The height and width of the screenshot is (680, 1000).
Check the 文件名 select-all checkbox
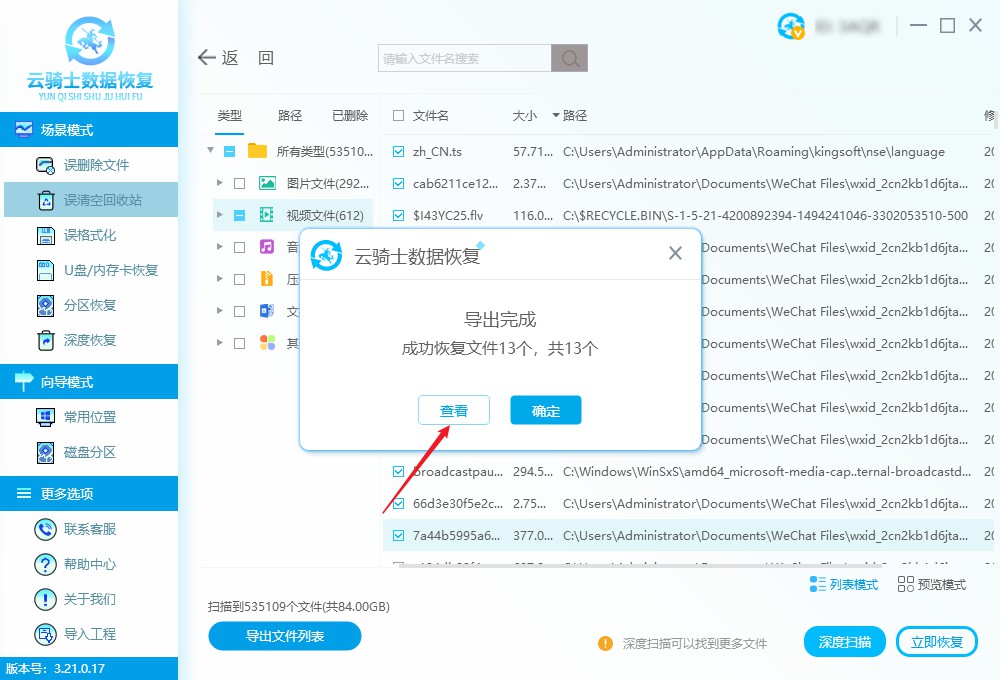pyautogui.click(x=397, y=115)
